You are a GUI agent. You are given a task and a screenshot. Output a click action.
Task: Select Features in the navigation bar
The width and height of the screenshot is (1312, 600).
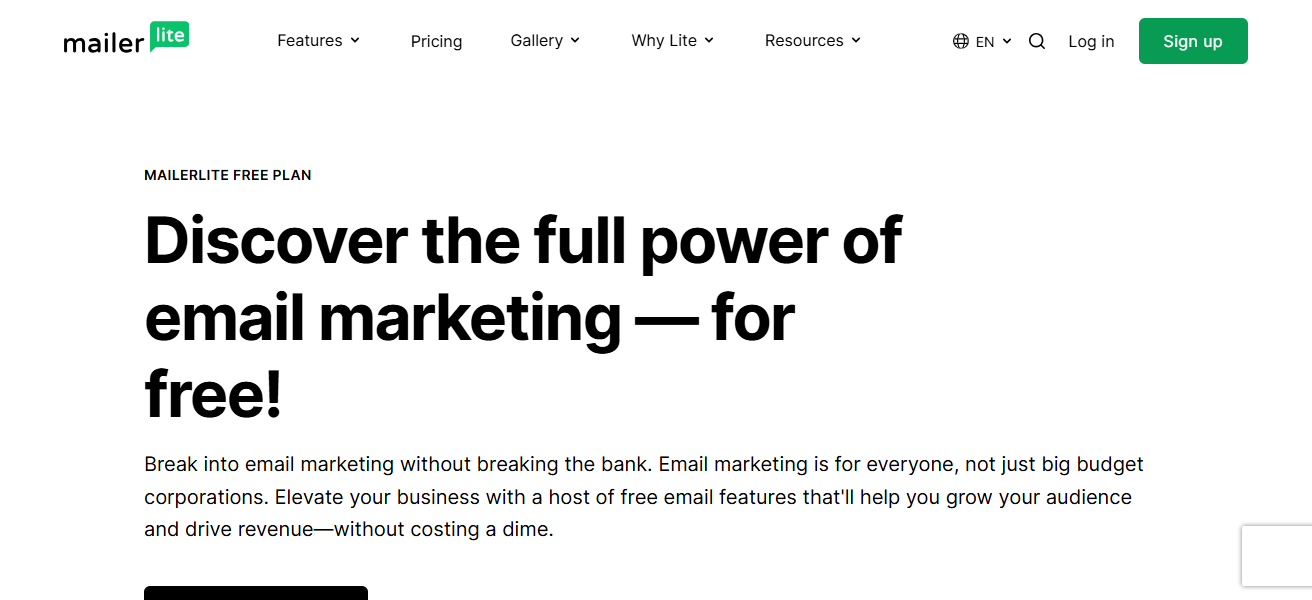pos(310,40)
